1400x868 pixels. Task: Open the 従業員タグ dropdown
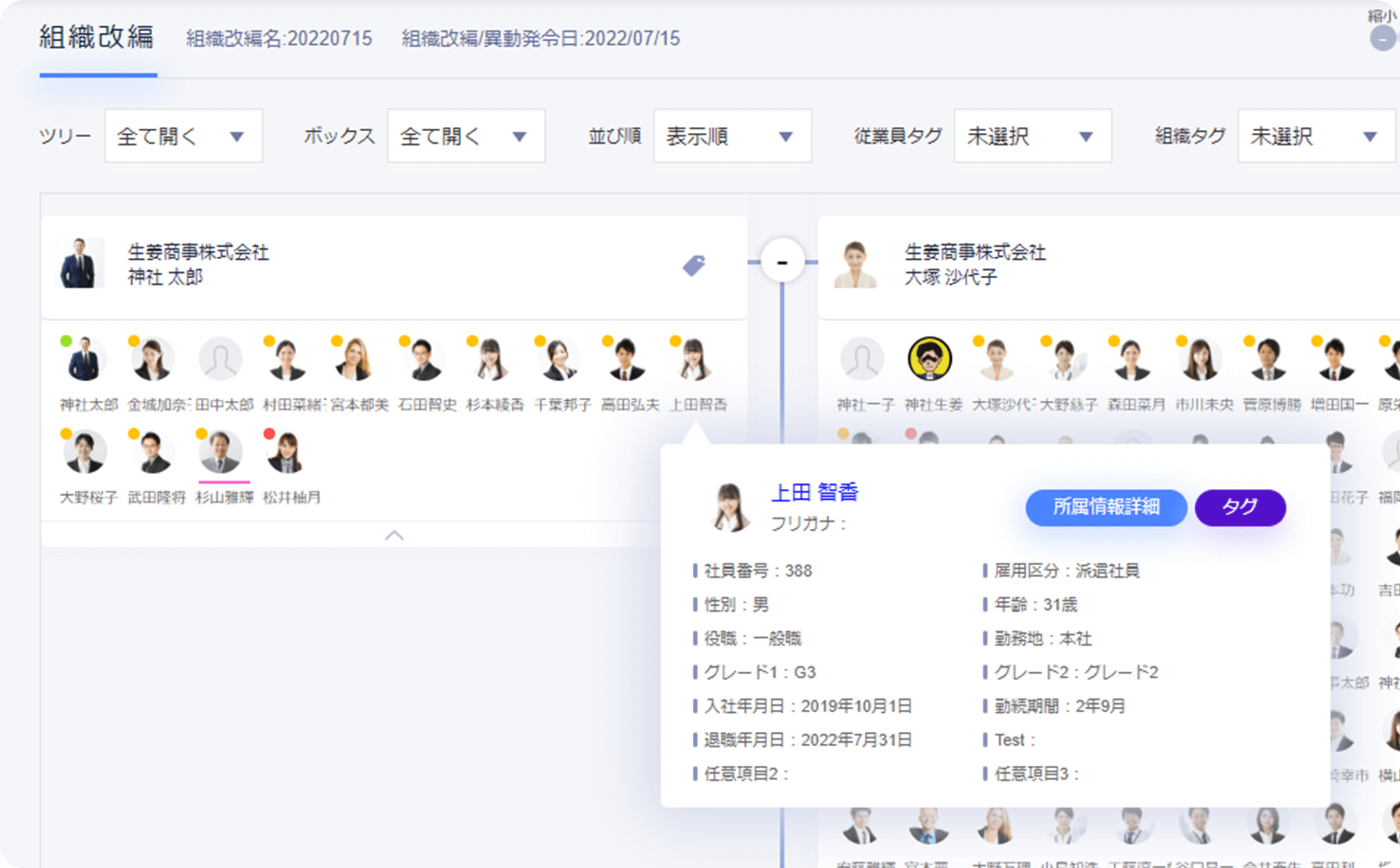tap(1032, 136)
